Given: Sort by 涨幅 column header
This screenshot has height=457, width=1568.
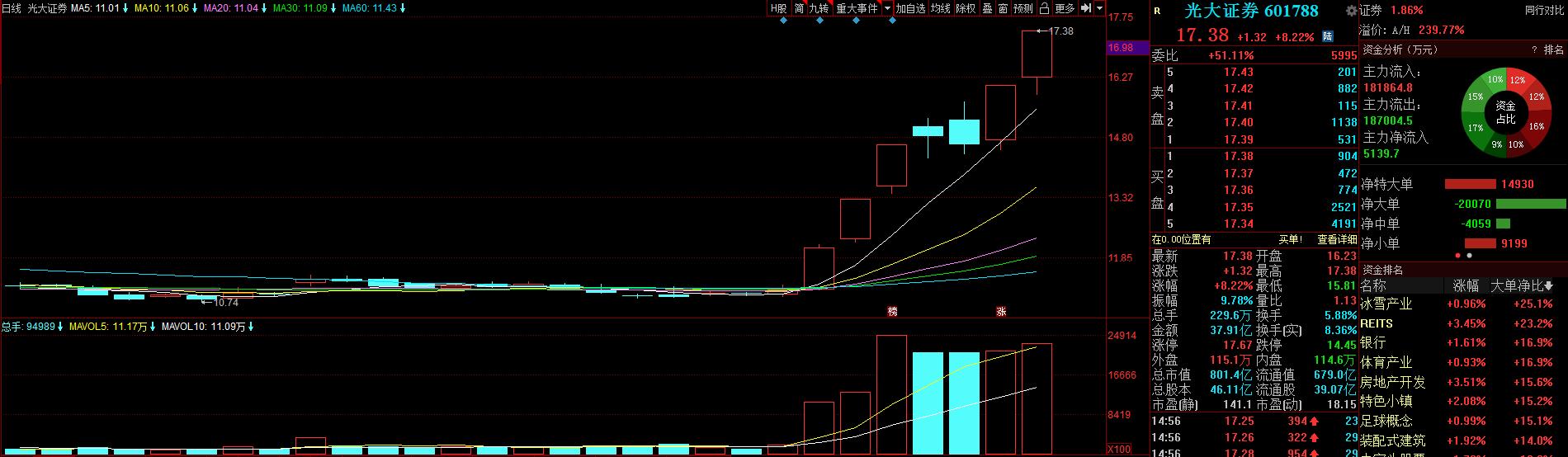Looking at the screenshot, I should click(x=1466, y=286).
